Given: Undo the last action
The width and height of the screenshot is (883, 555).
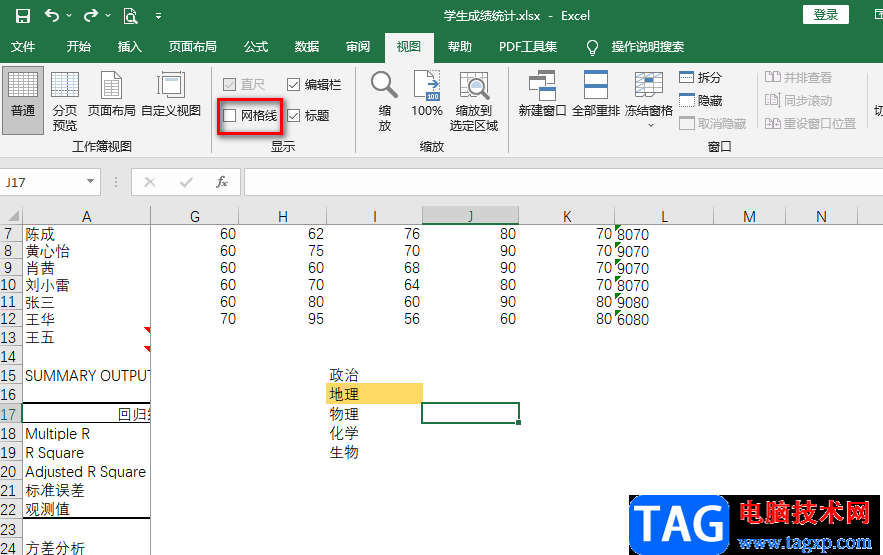Looking at the screenshot, I should click(x=52, y=16).
